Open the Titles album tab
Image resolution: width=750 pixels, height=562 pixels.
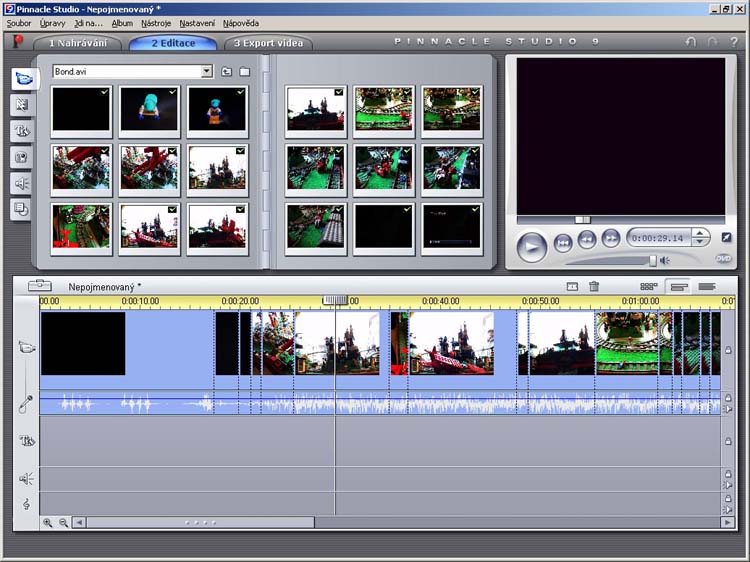click(22, 131)
